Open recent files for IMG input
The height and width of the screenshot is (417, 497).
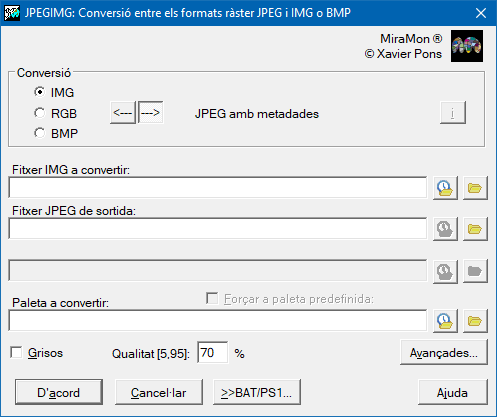pyautogui.click(x=445, y=188)
